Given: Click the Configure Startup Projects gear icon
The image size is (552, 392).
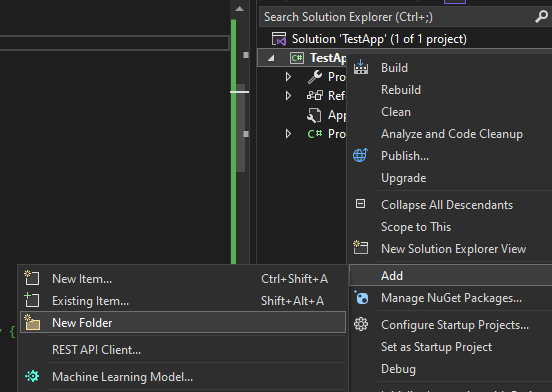Looking at the screenshot, I should (361, 324).
